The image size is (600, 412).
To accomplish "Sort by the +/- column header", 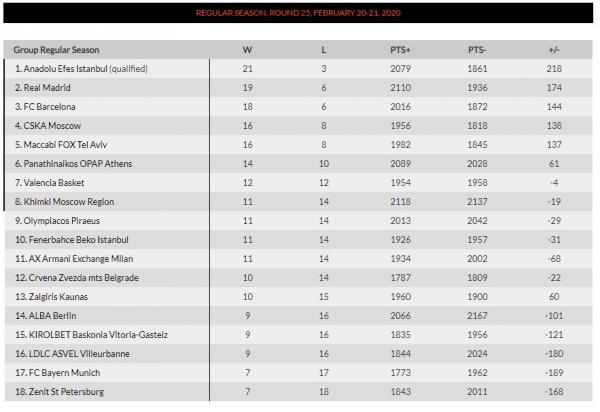I will (554, 49).
